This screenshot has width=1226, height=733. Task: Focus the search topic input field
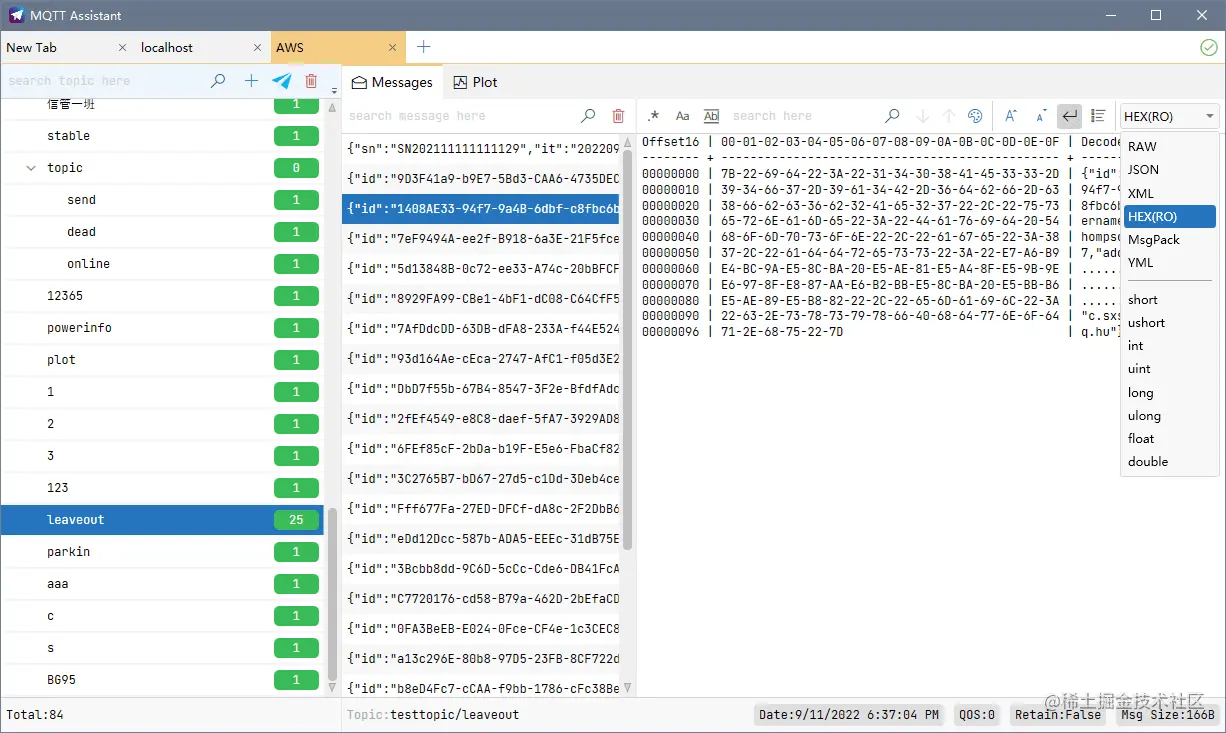(105, 81)
